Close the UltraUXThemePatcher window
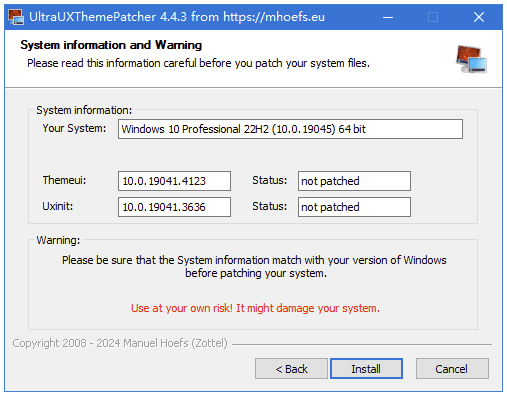Image resolution: width=507 pixels, height=396 pixels. [479, 17]
